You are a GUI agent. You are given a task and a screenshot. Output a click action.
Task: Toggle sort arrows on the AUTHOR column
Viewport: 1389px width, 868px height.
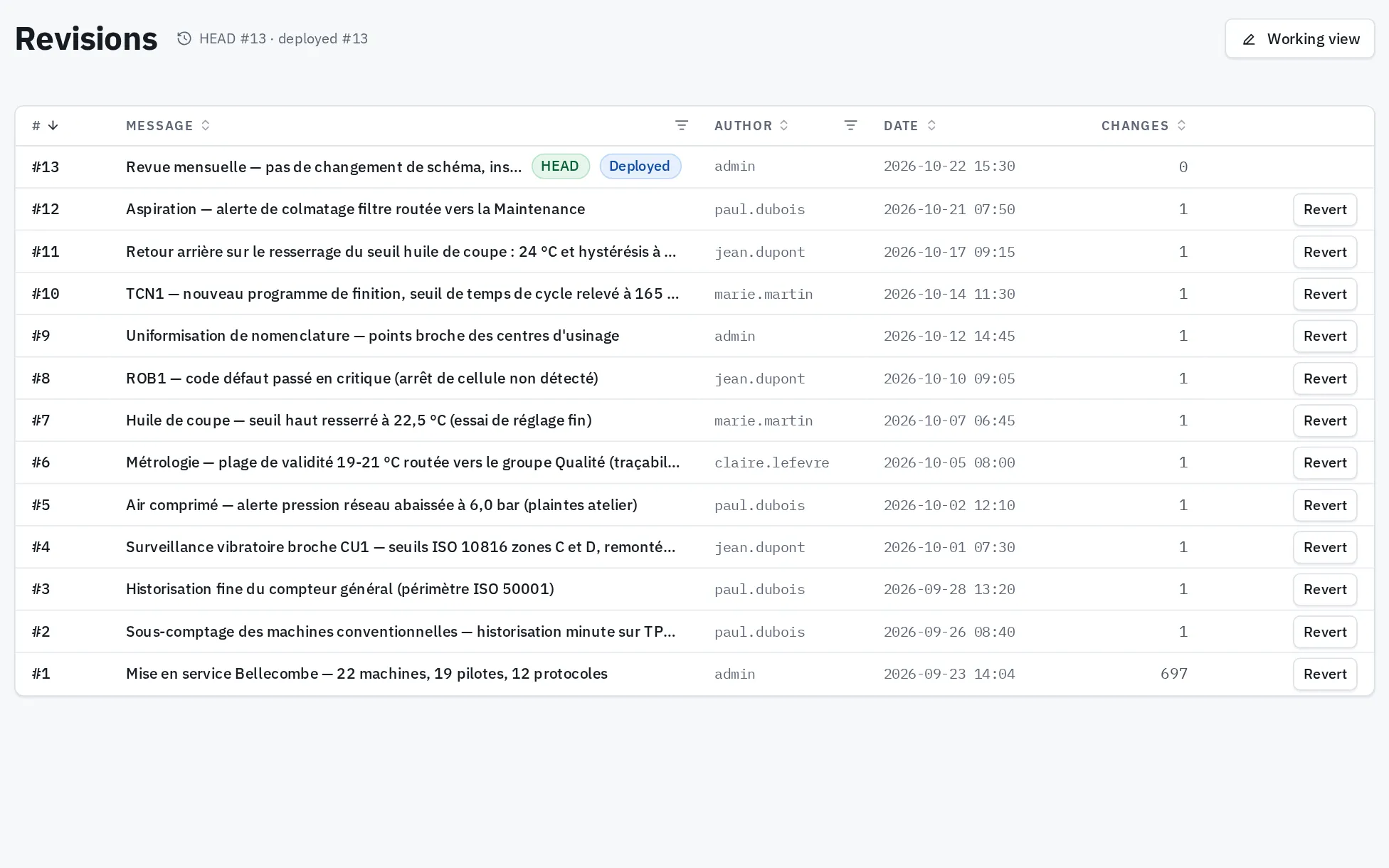click(784, 126)
